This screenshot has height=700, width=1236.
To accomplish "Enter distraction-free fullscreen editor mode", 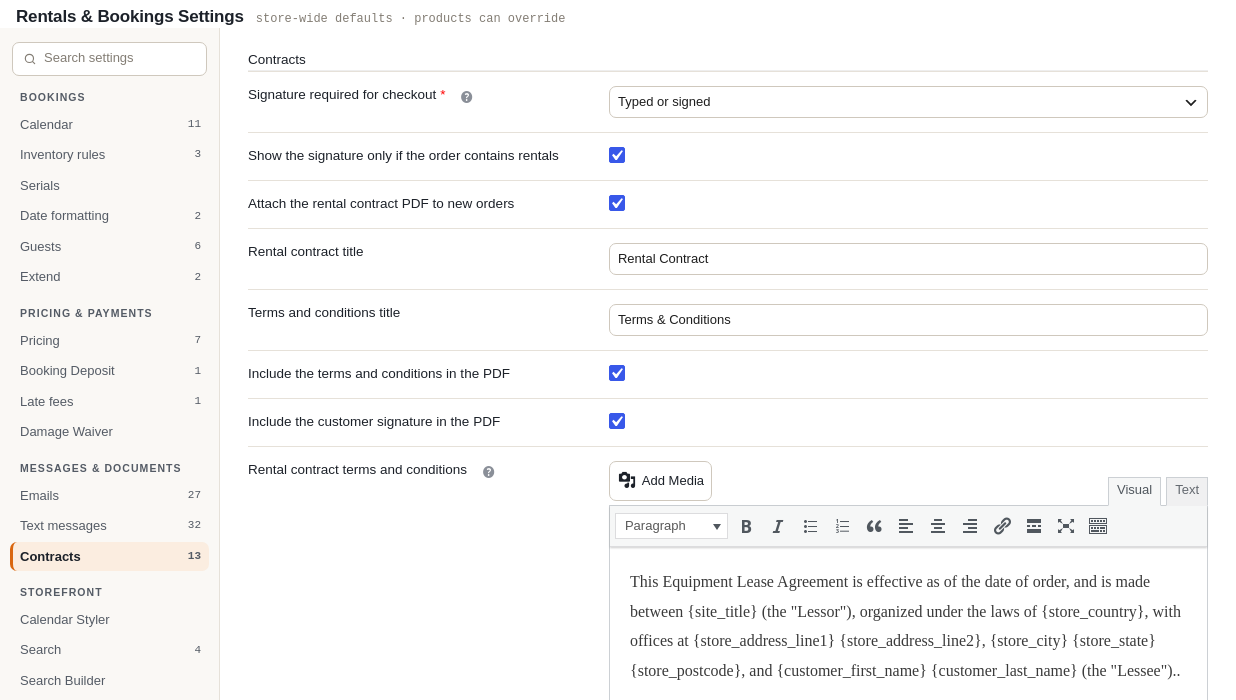I will 1066,526.
